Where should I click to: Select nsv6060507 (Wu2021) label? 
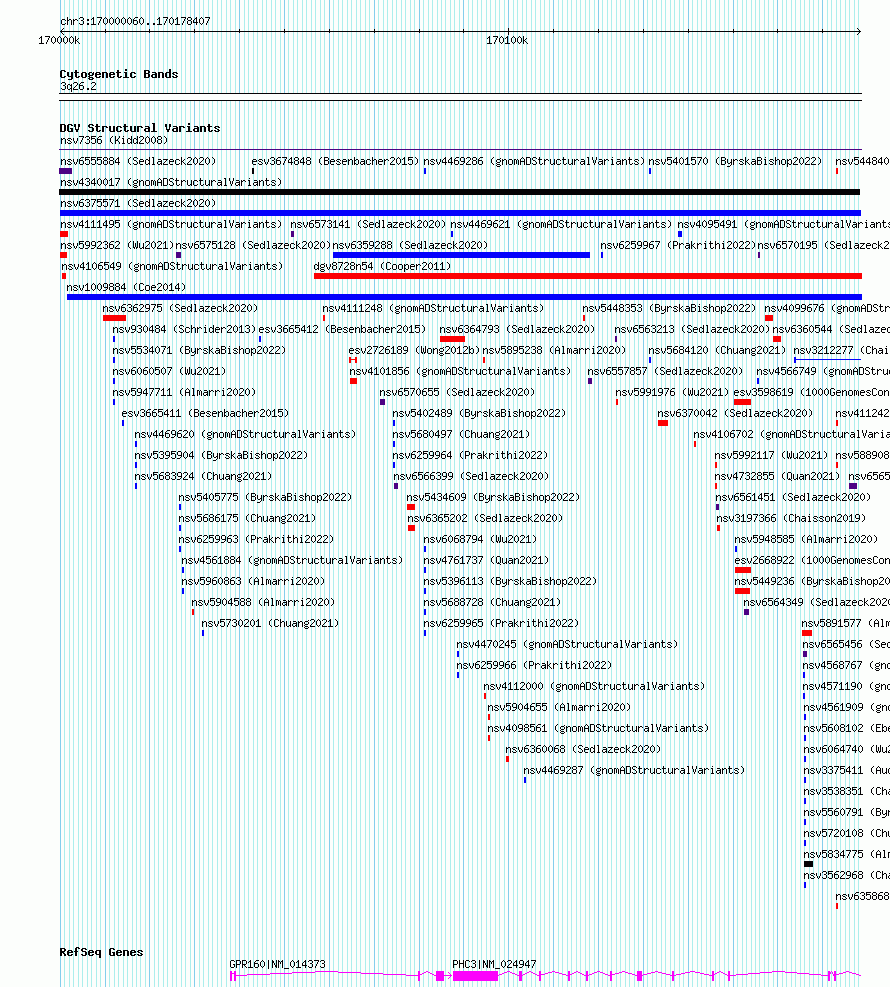pyautogui.click(x=169, y=371)
